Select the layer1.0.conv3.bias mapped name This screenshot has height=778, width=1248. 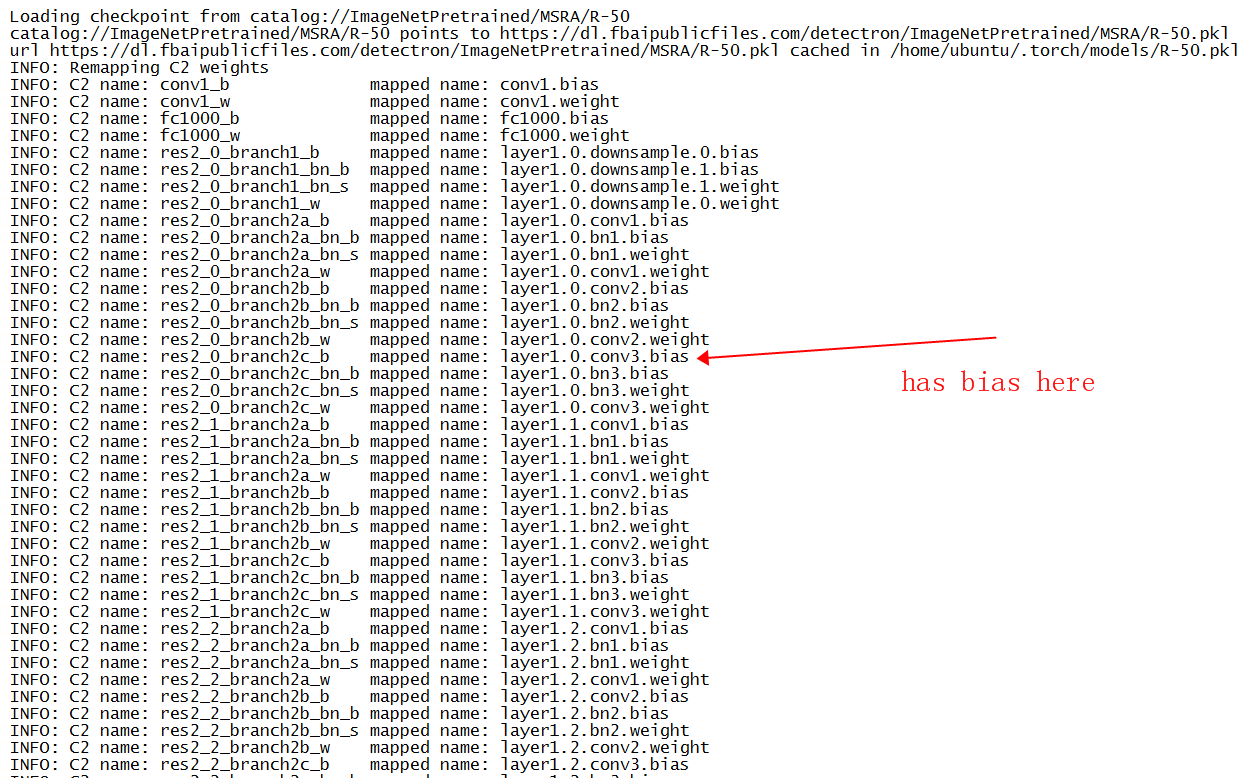coord(595,356)
